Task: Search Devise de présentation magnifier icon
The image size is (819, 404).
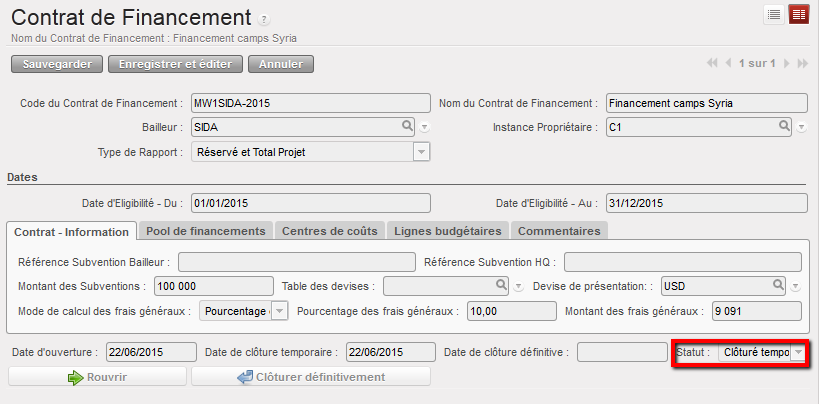Action: (778, 285)
